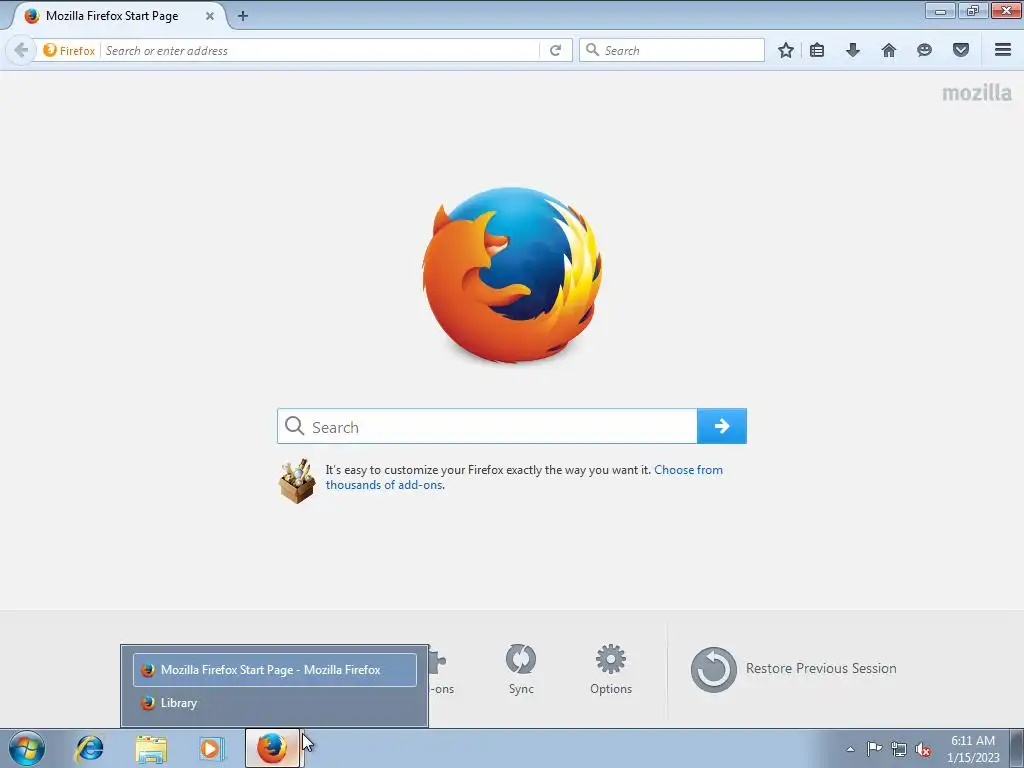This screenshot has height=768, width=1024.
Task: Click the toolbar Search box
Action: pyautogui.click(x=672, y=50)
